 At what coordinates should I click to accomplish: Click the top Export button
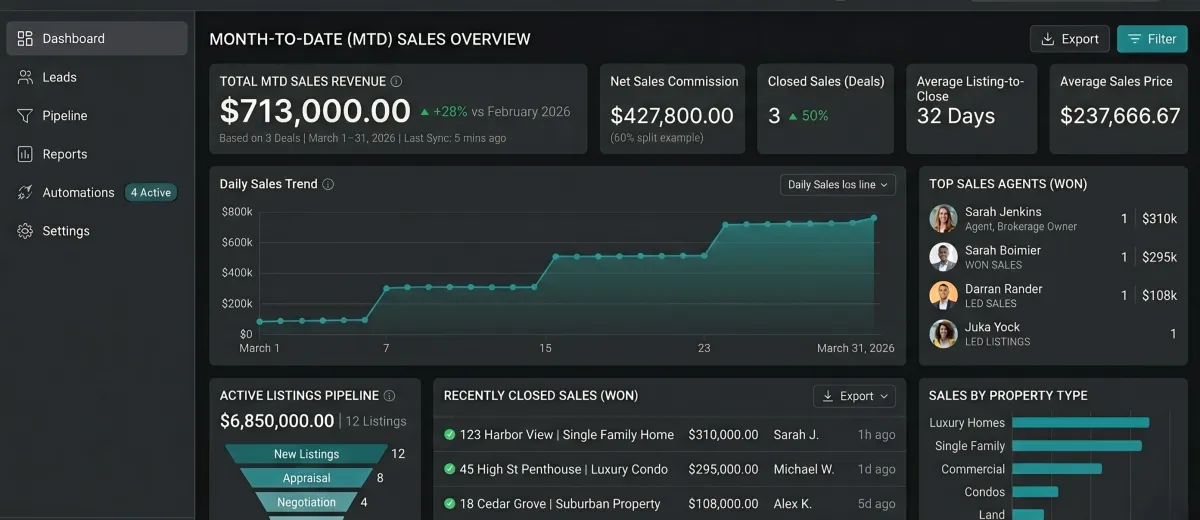point(1070,39)
